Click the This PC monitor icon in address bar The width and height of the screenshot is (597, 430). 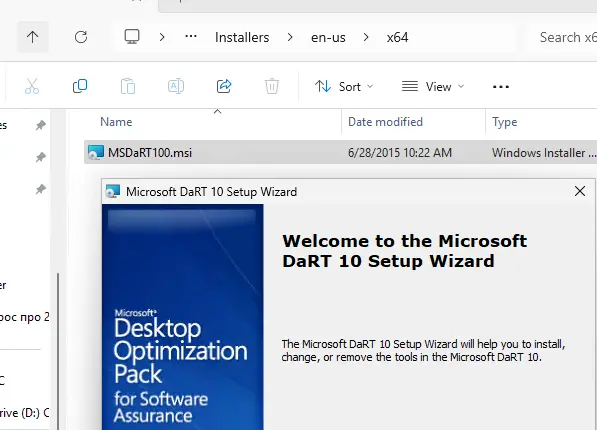pos(132,37)
